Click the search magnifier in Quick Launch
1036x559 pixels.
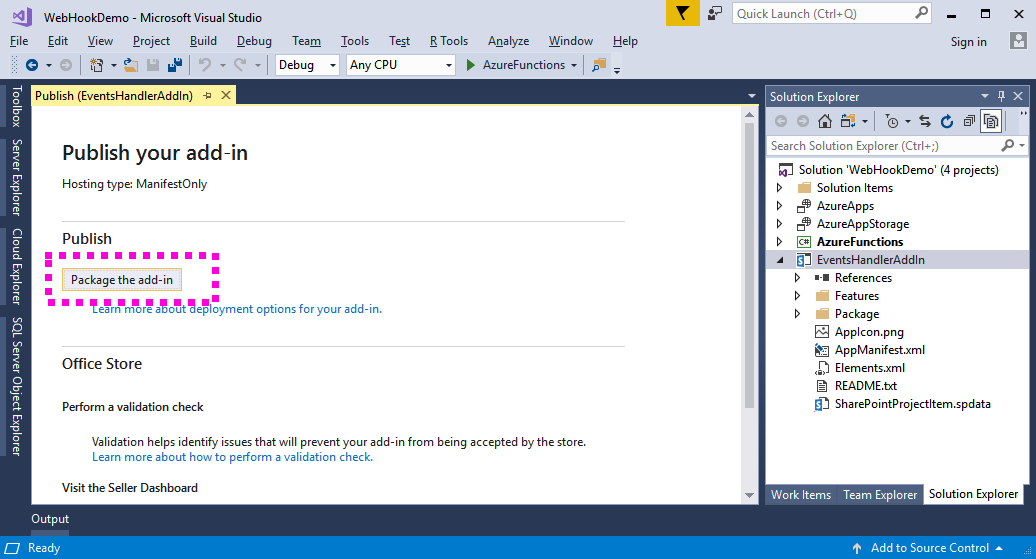[x=921, y=13]
